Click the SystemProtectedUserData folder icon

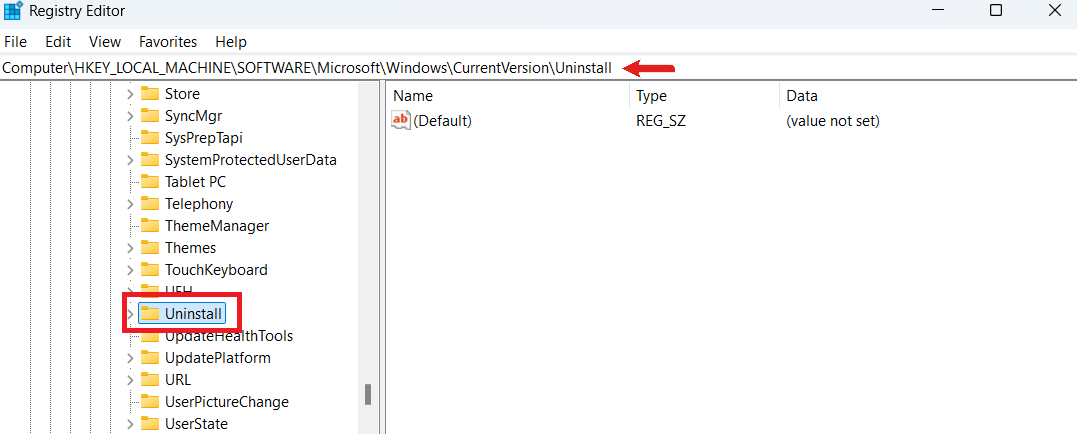[150, 160]
